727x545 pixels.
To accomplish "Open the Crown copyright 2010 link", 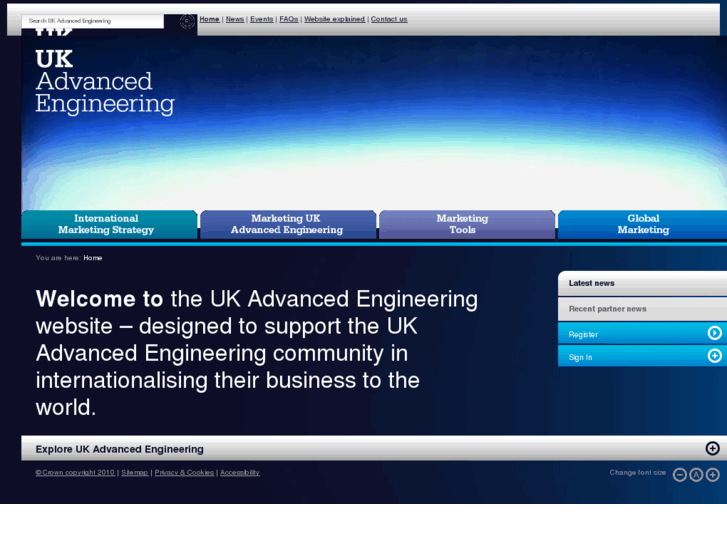I will tap(75, 473).
